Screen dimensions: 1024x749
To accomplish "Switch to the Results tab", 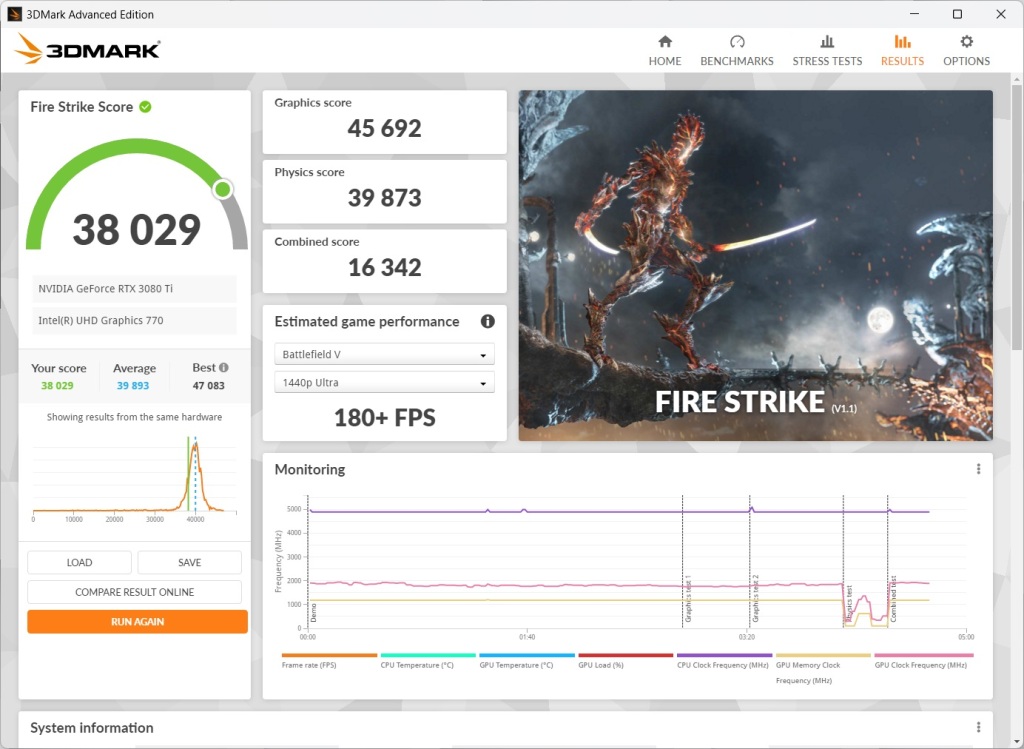I will 902,49.
